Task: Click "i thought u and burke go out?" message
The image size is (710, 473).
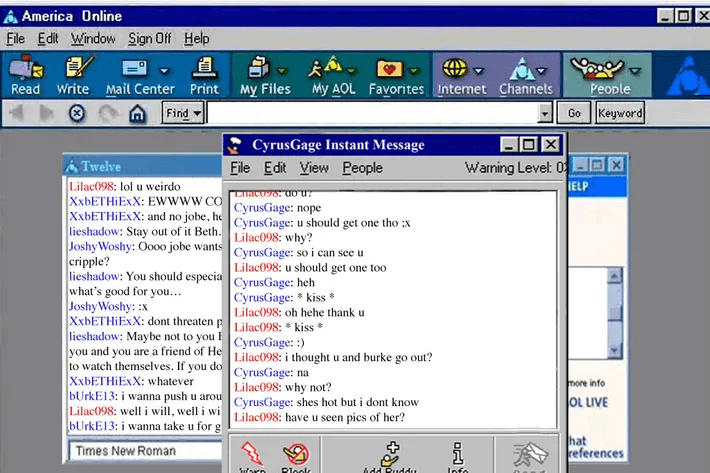Action: pos(358,357)
